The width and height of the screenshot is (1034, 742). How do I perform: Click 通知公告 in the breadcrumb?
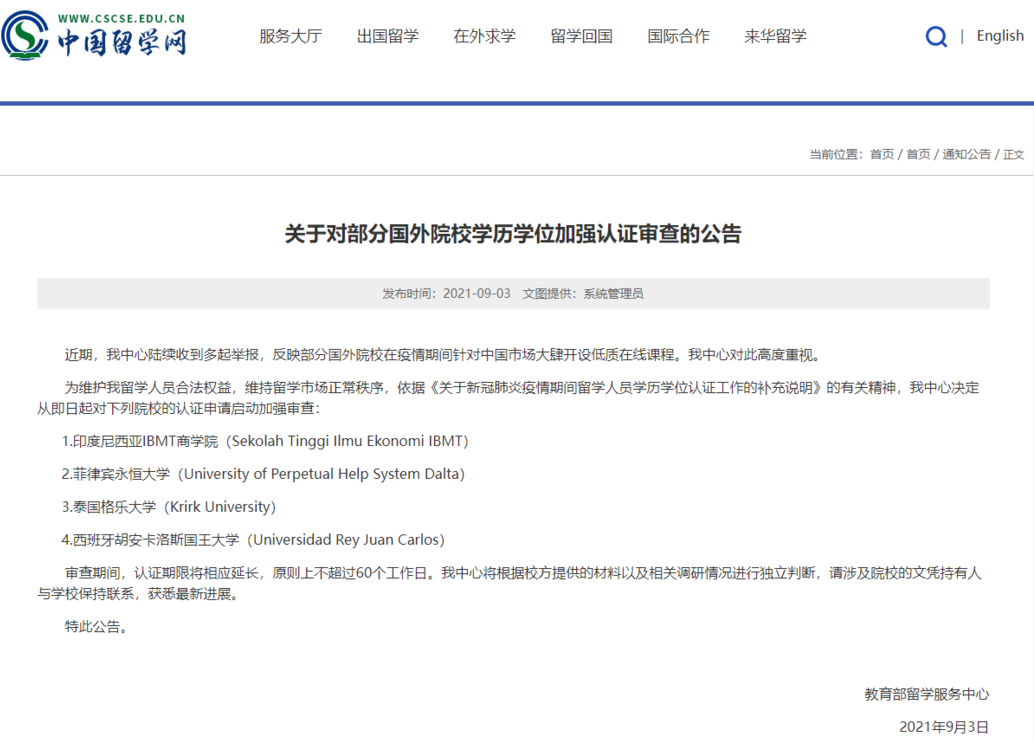966,154
